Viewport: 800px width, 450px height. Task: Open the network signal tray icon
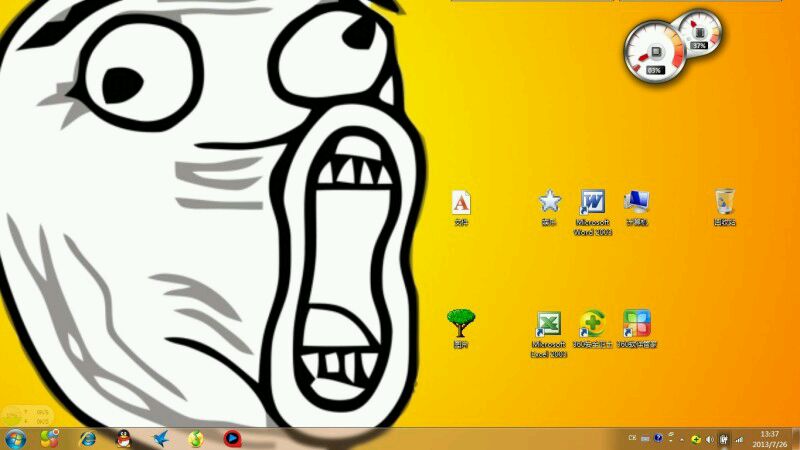click(739, 439)
